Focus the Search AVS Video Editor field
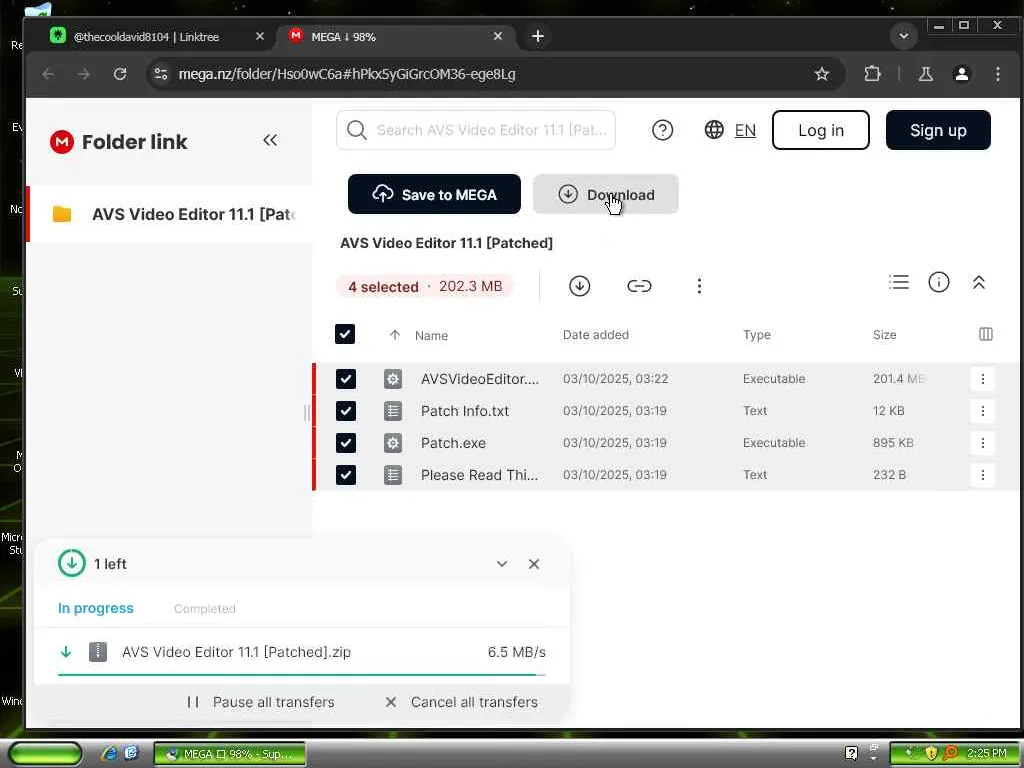This screenshot has width=1024, height=768. tap(476, 130)
